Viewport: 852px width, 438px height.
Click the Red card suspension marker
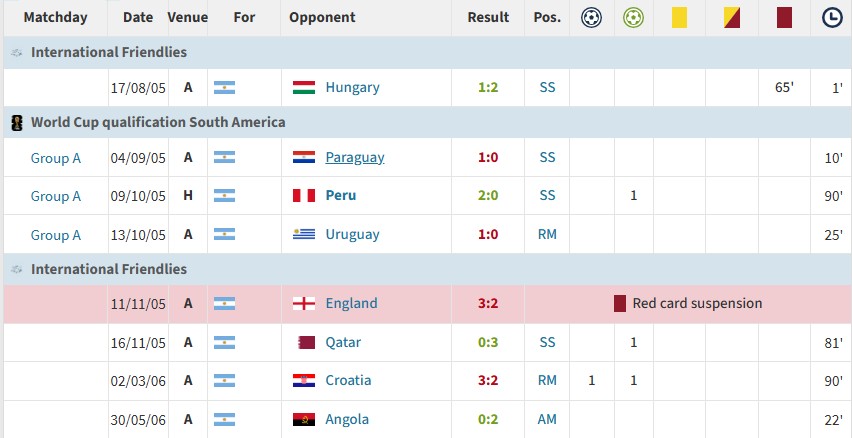[x=688, y=303]
